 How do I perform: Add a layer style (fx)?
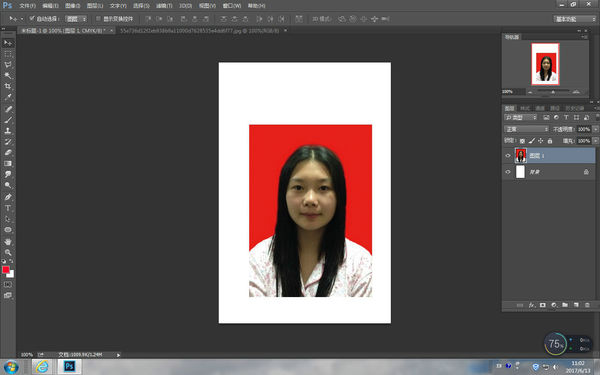coord(532,305)
